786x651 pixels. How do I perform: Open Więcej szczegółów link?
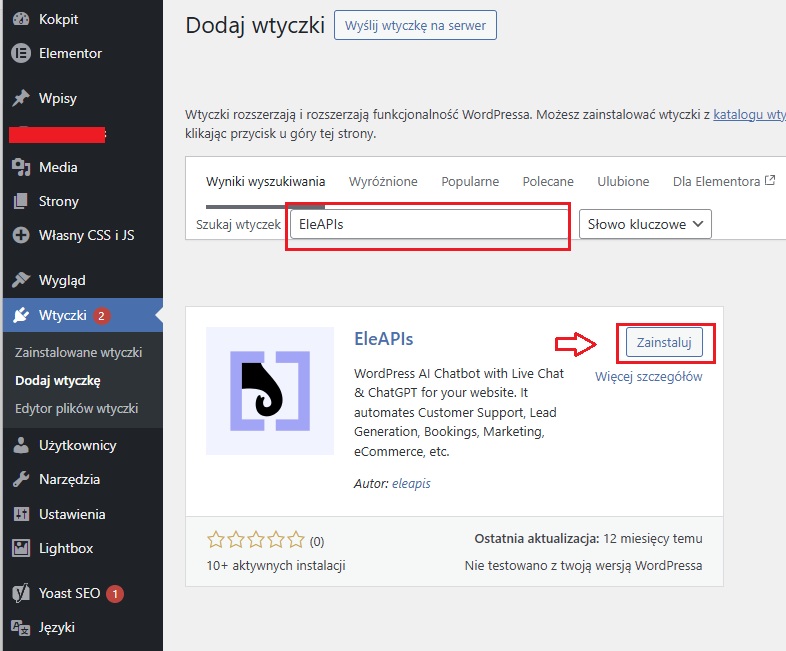click(x=648, y=377)
